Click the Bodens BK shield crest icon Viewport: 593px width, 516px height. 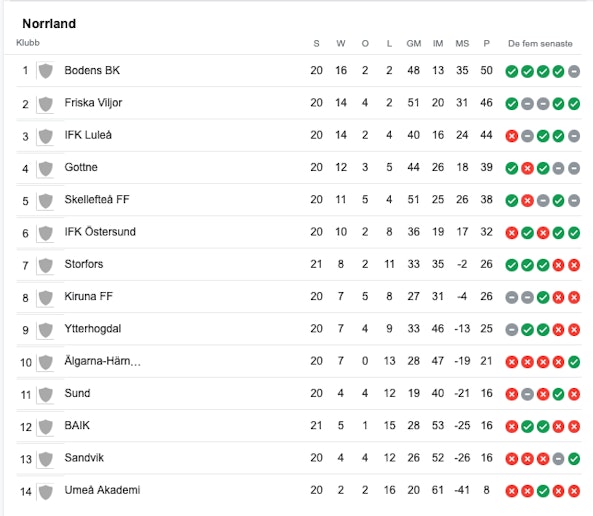[x=46, y=71]
